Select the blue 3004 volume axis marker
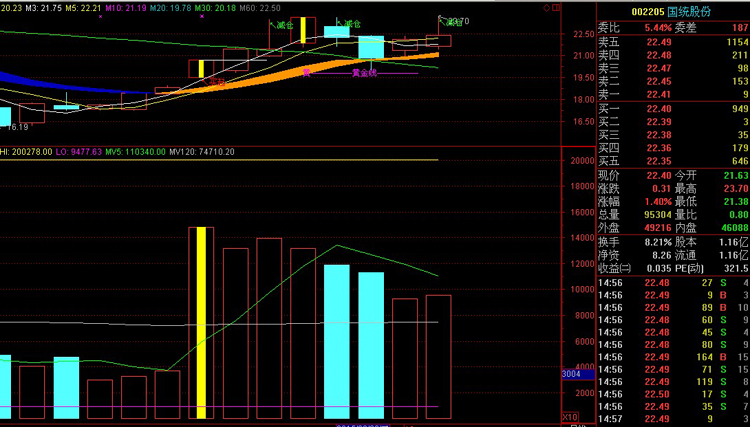Screen dimensions: 750x427 coord(579,374)
